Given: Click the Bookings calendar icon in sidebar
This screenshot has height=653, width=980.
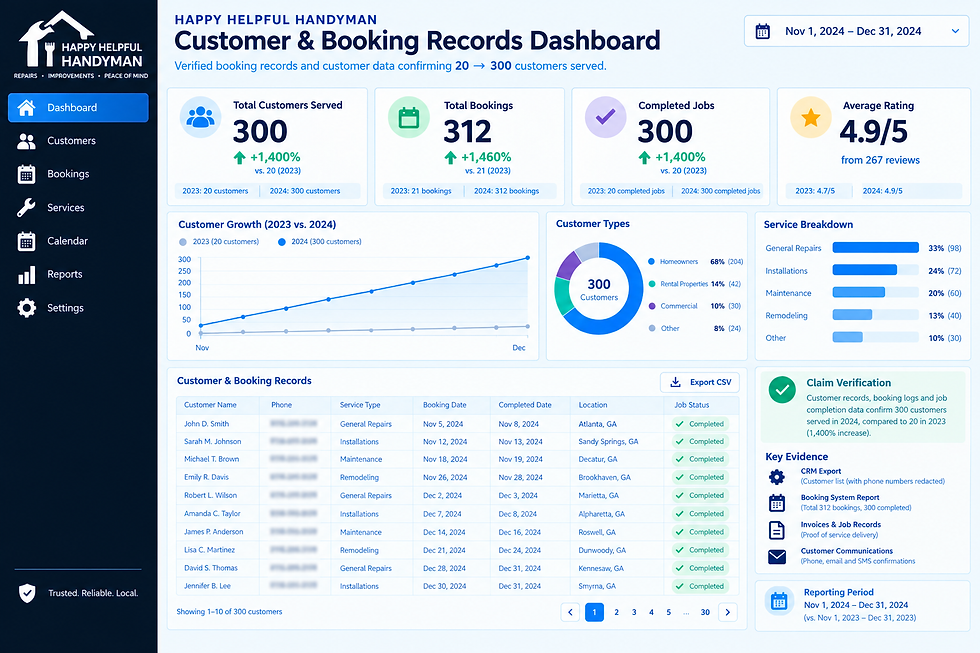Looking at the screenshot, I should [x=26, y=174].
